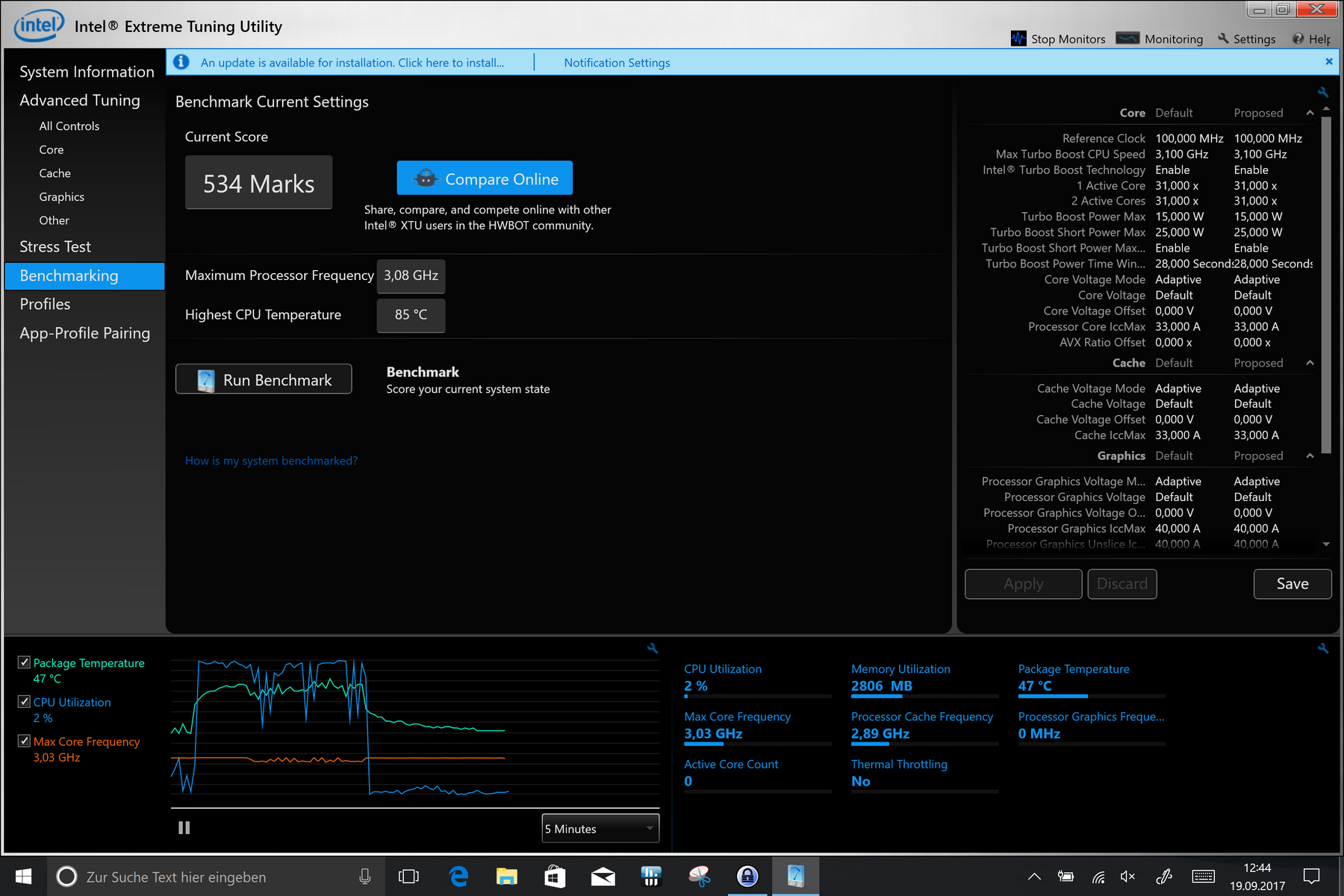Open Windows Start menu

23,876
